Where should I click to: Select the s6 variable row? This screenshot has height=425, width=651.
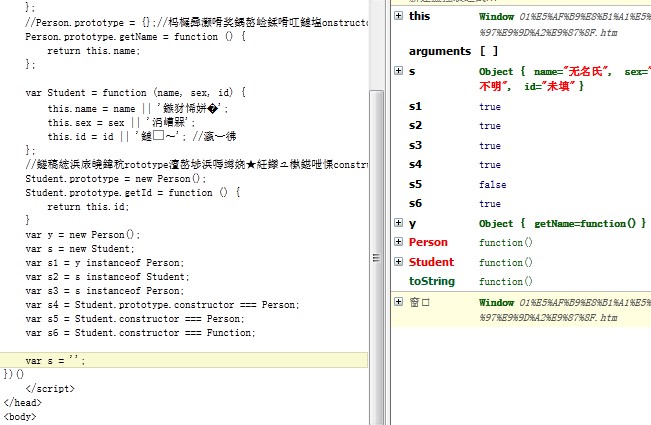tap(521, 203)
